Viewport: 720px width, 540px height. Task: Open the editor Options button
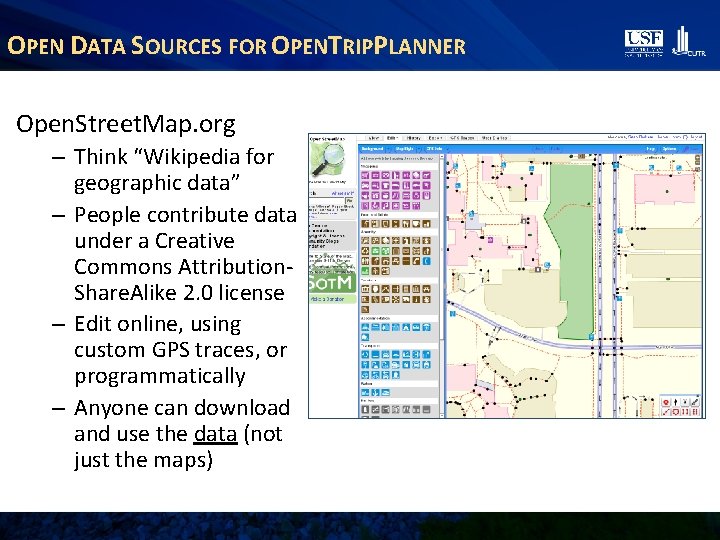pyautogui.click(x=669, y=149)
